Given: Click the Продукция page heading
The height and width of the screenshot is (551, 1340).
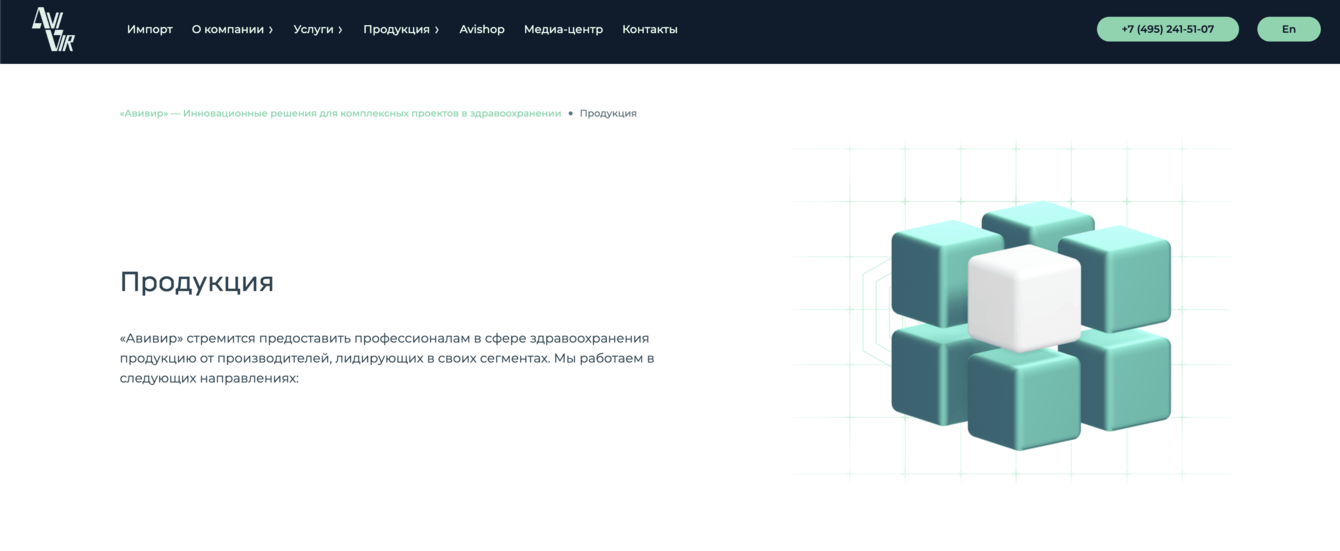Looking at the screenshot, I should coord(197,282).
